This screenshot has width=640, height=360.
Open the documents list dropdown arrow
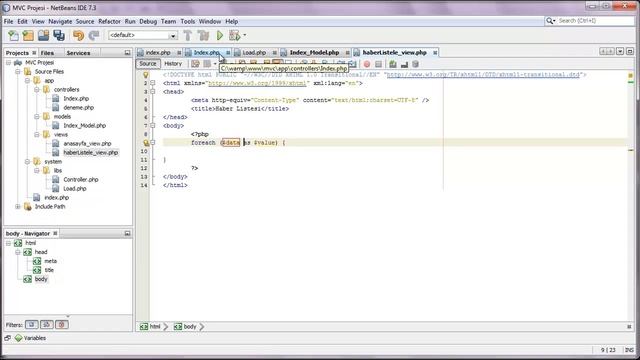[620, 51]
